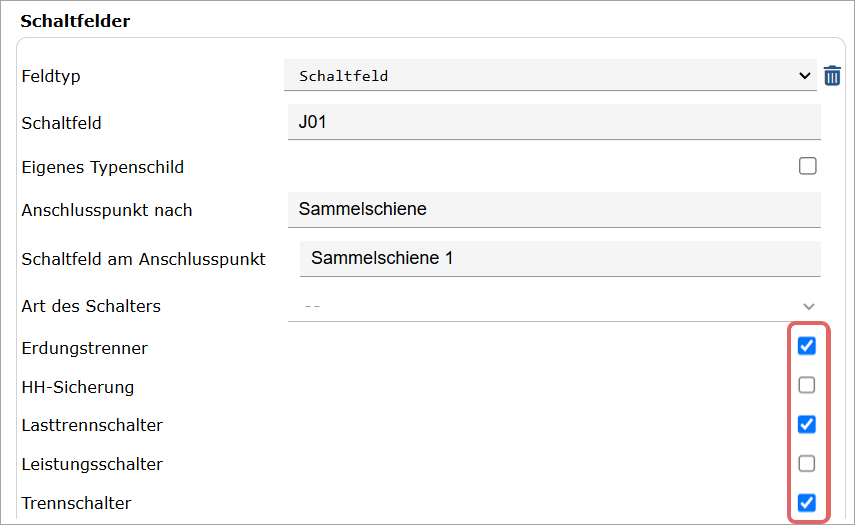Click the Schaltfelder section heading
The image size is (855, 525).
(x=75, y=21)
